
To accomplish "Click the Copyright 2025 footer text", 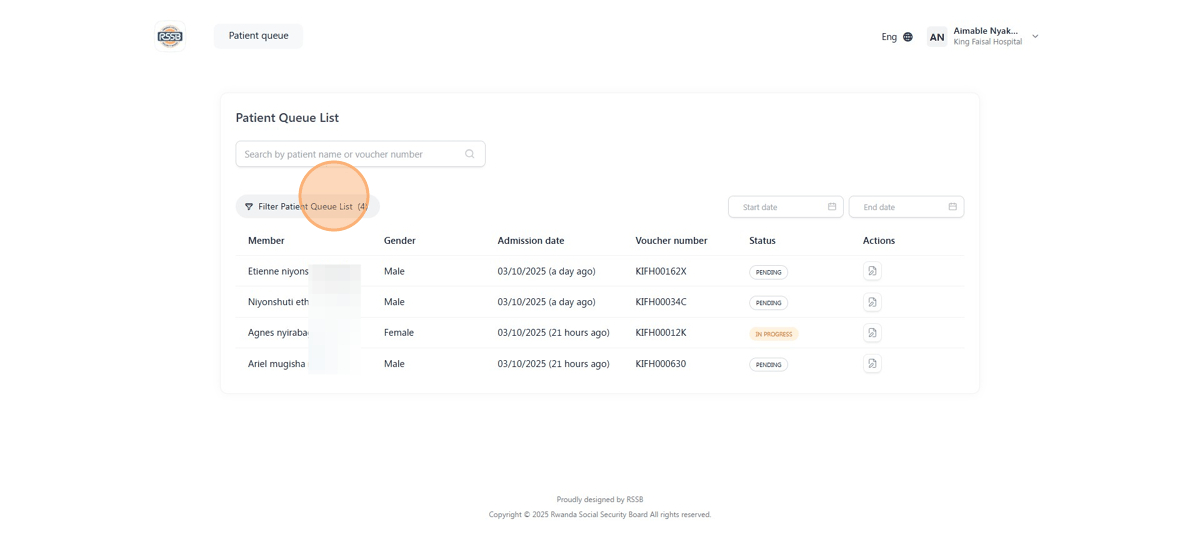I will point(600,515).
